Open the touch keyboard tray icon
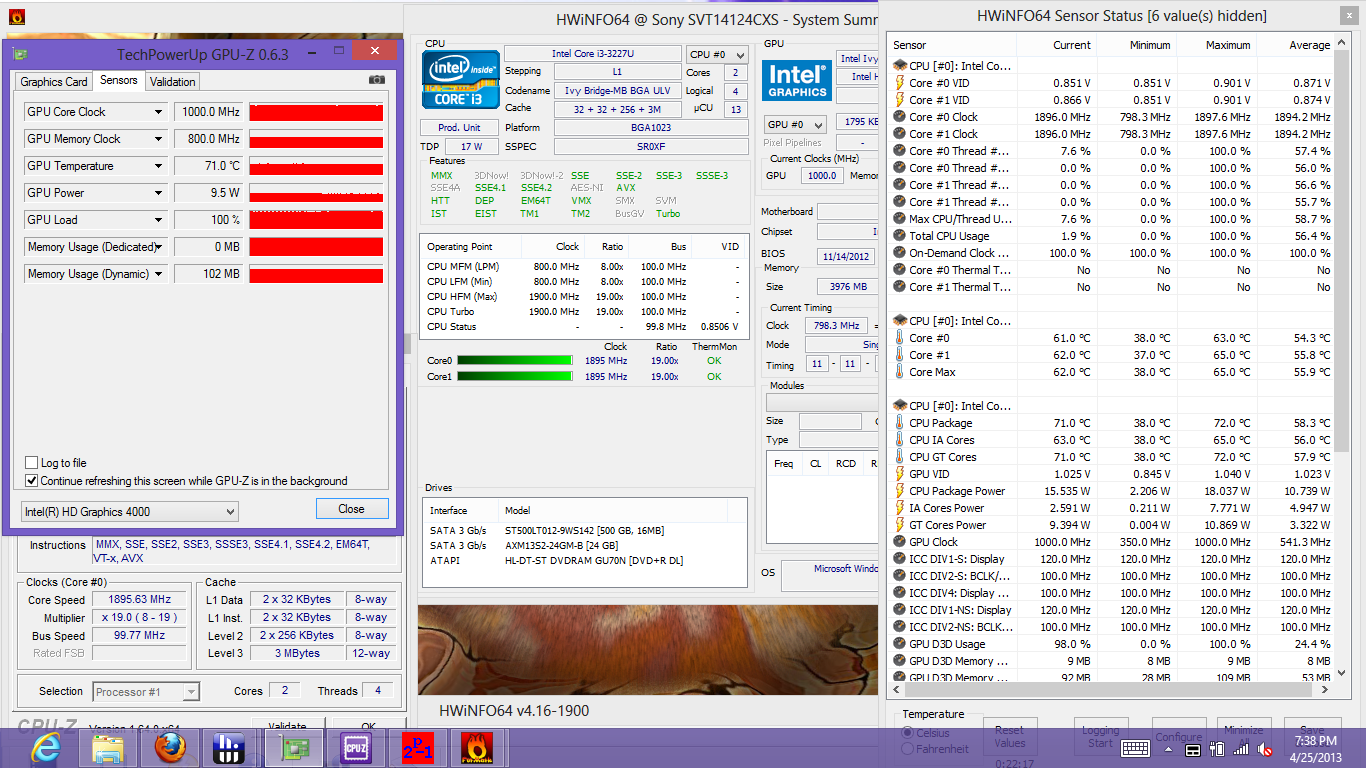This screenshot has height=768, width=1366. click(1135, 748)
